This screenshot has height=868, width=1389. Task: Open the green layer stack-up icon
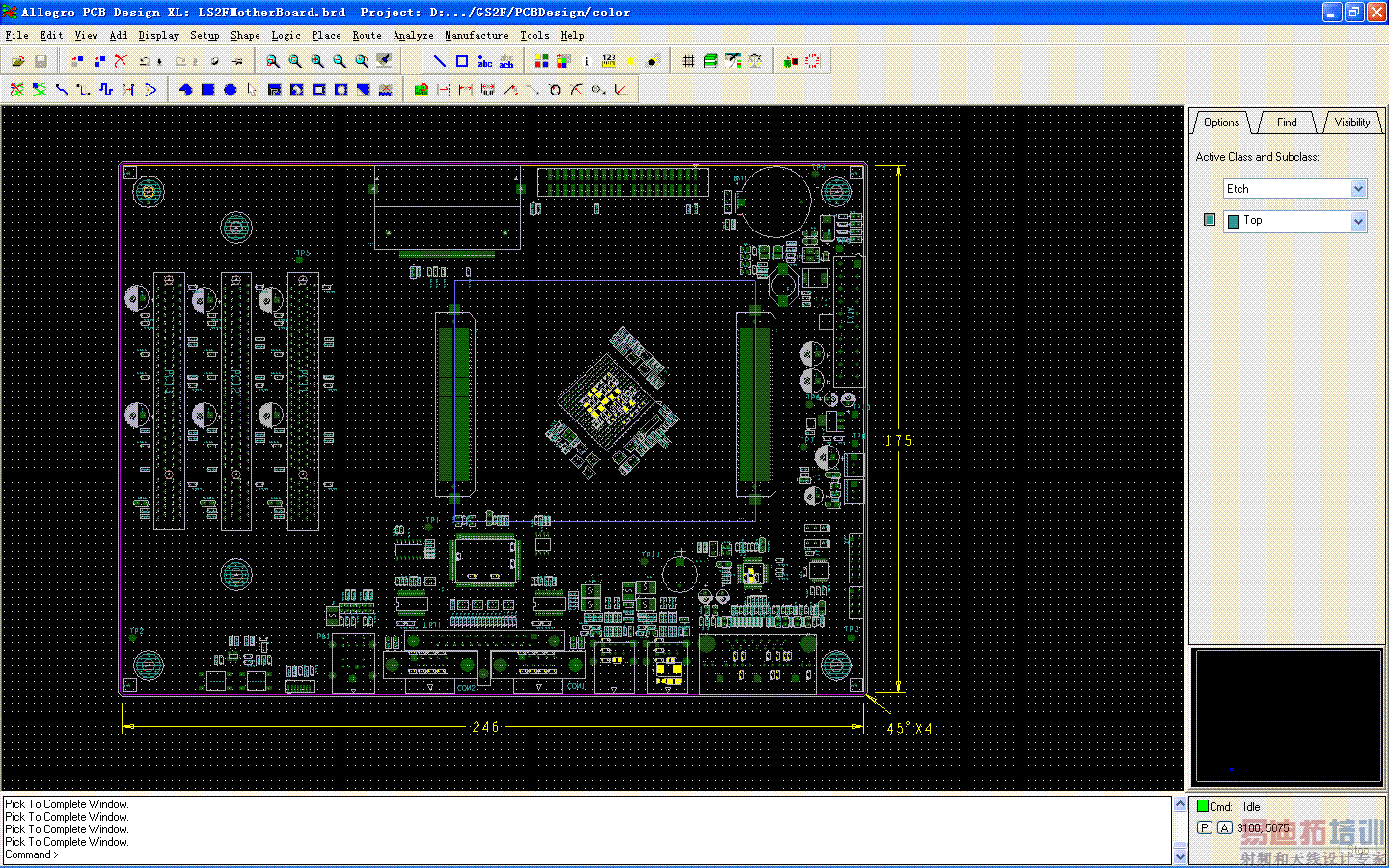click(711, 61)
